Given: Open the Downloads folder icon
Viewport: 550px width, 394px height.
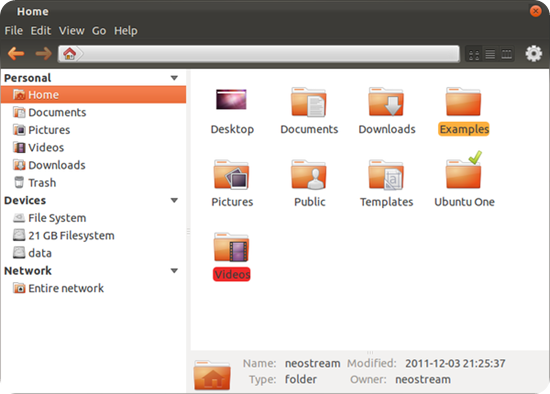Looking at the screenshot, I should [x=386, y=102].
